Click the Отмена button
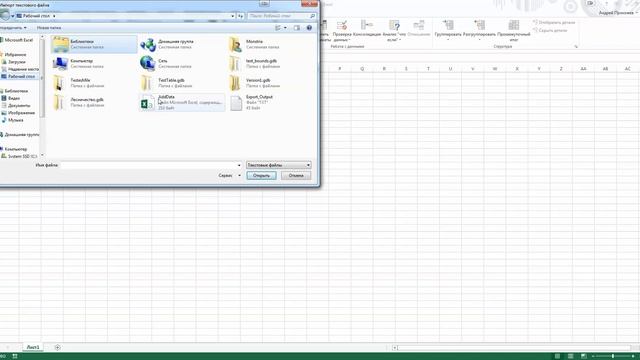 (x=296, y=176)
